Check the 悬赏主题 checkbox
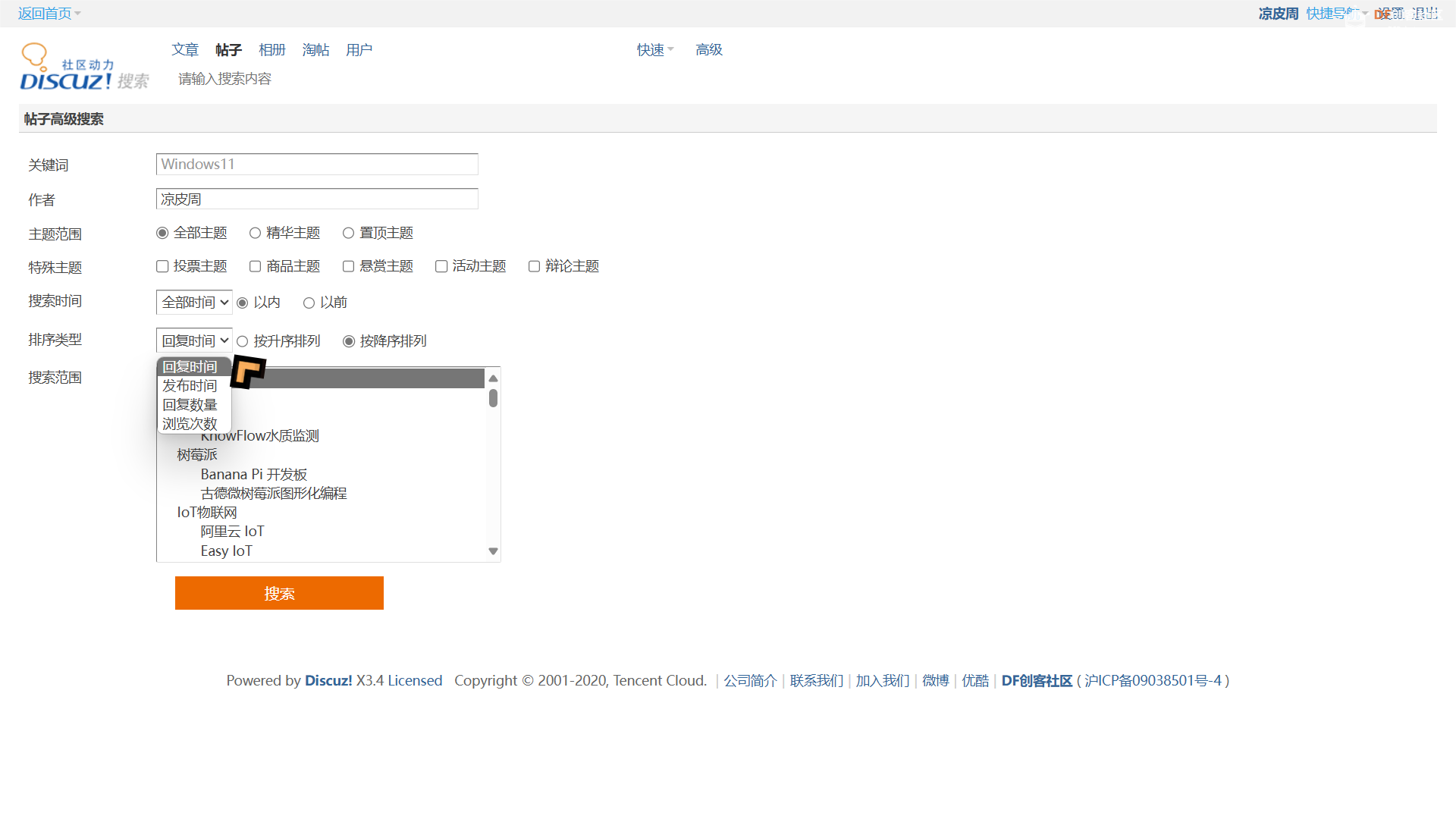This screenshot has height=819, width=1456. (349, 267)
